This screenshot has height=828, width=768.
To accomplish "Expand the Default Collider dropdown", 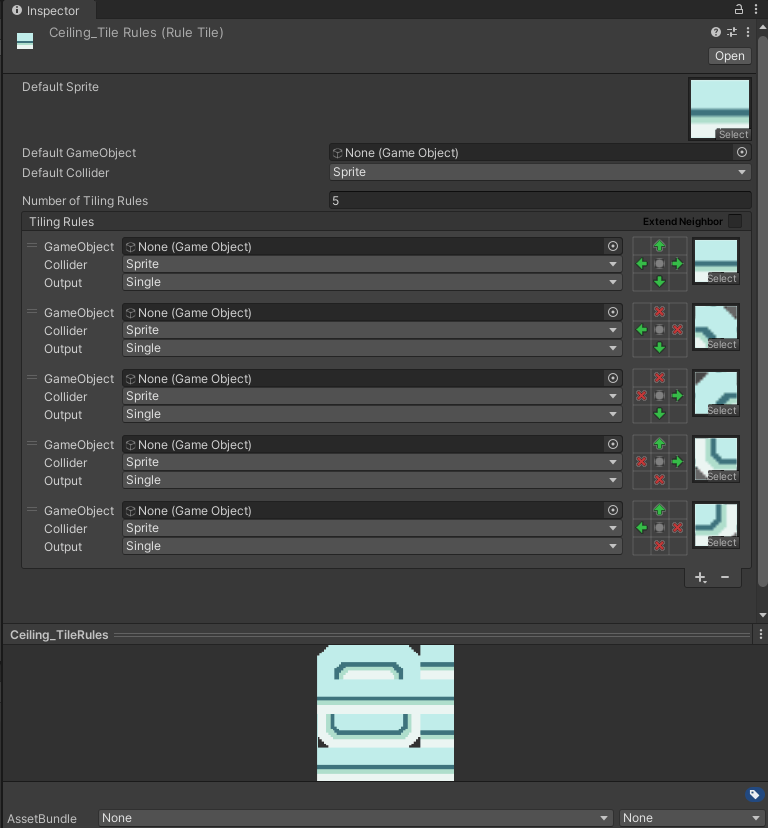I will pyautogui.click(x=540, y=172).
